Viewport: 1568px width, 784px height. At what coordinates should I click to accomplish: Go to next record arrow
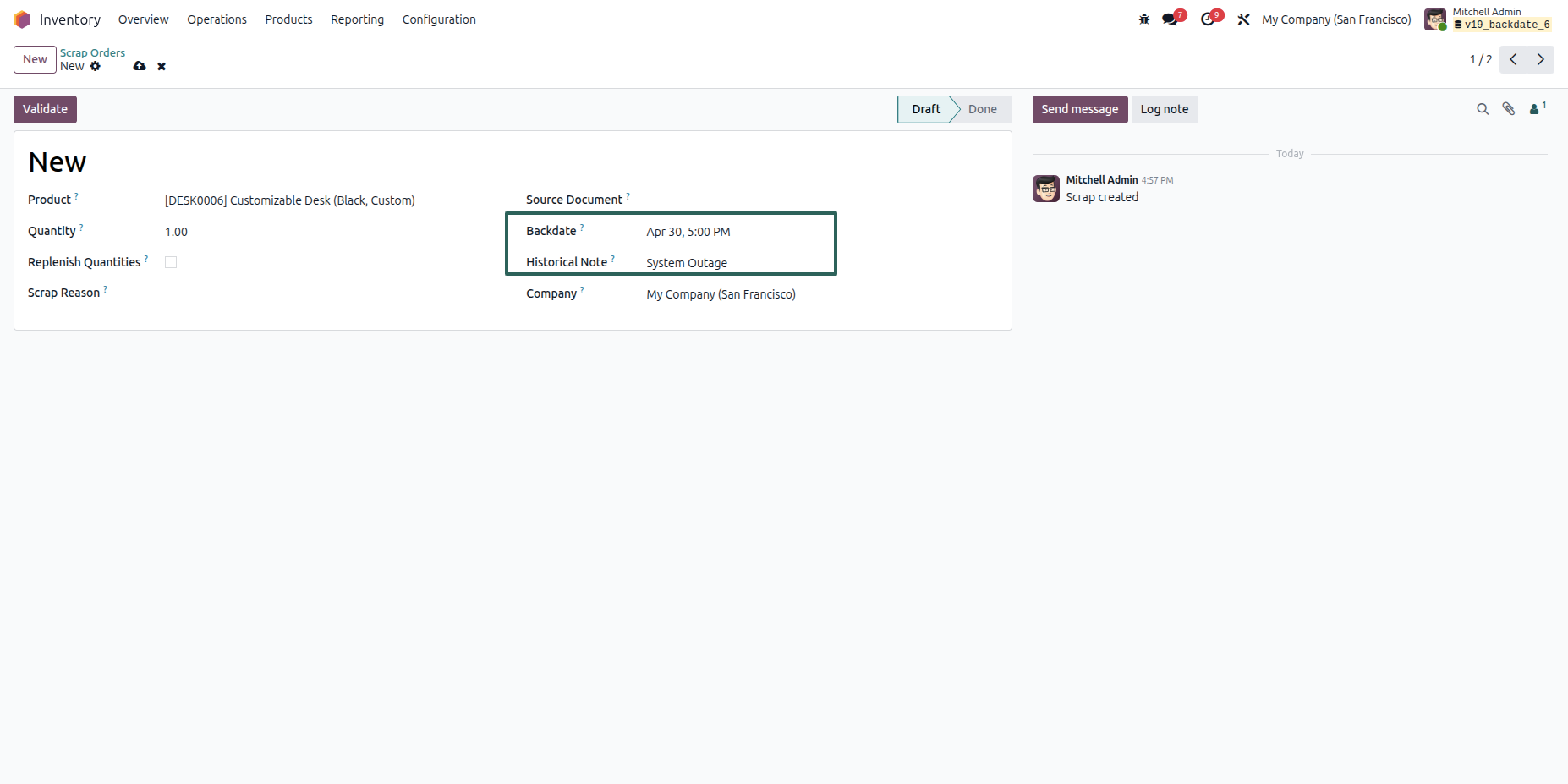point(1541,59)
